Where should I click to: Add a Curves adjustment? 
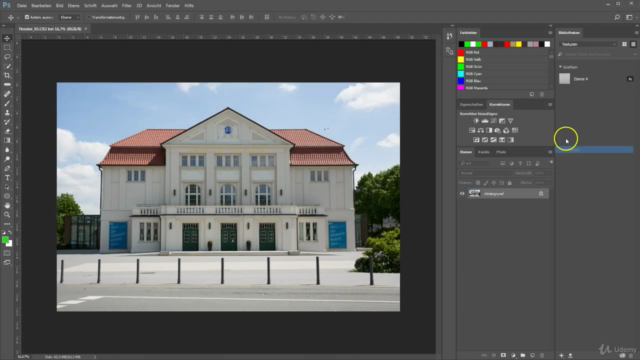pyautogui.click(x=493, y=121)
